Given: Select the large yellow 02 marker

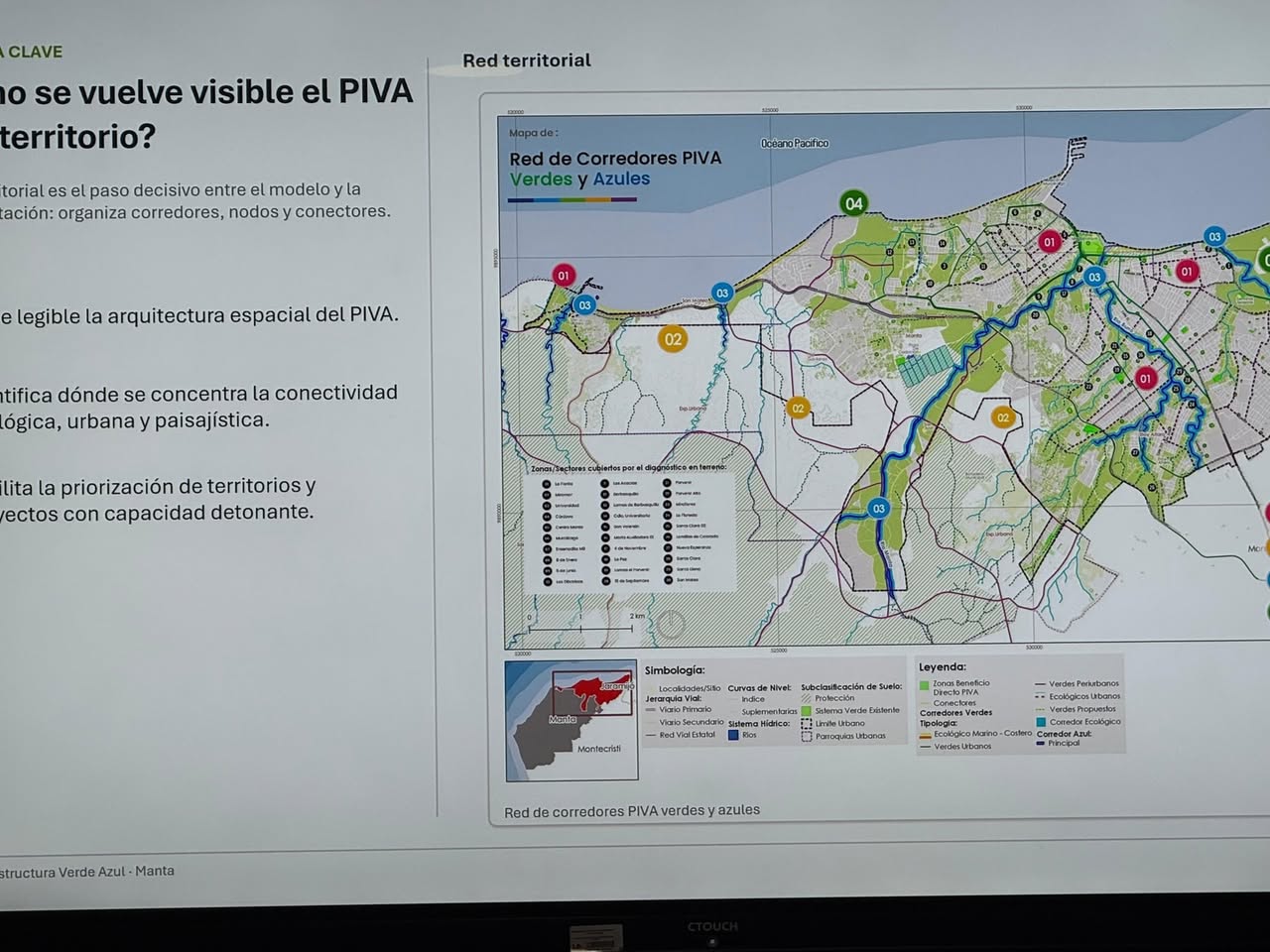Looking at the screenshot, I should (x=673, y=339).
